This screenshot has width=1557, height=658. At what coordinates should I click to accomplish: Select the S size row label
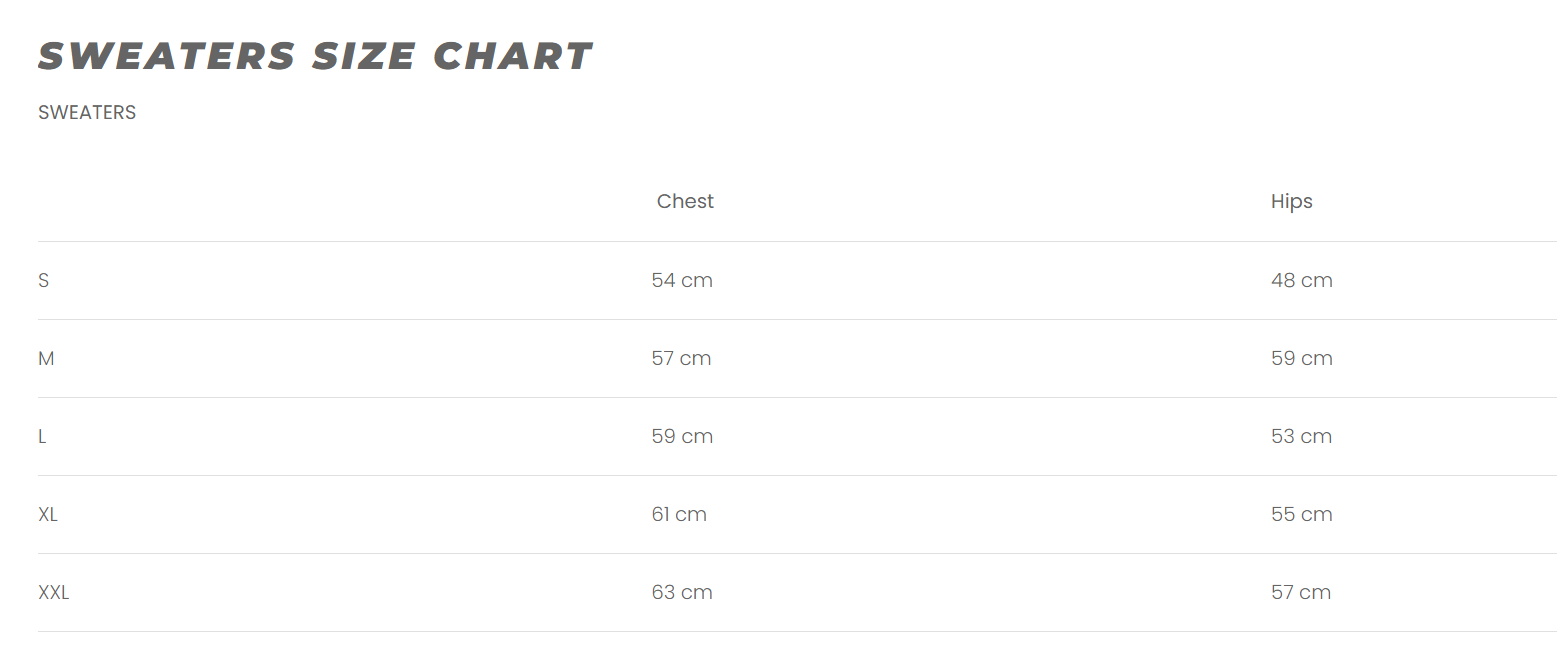tap(43, 281)
